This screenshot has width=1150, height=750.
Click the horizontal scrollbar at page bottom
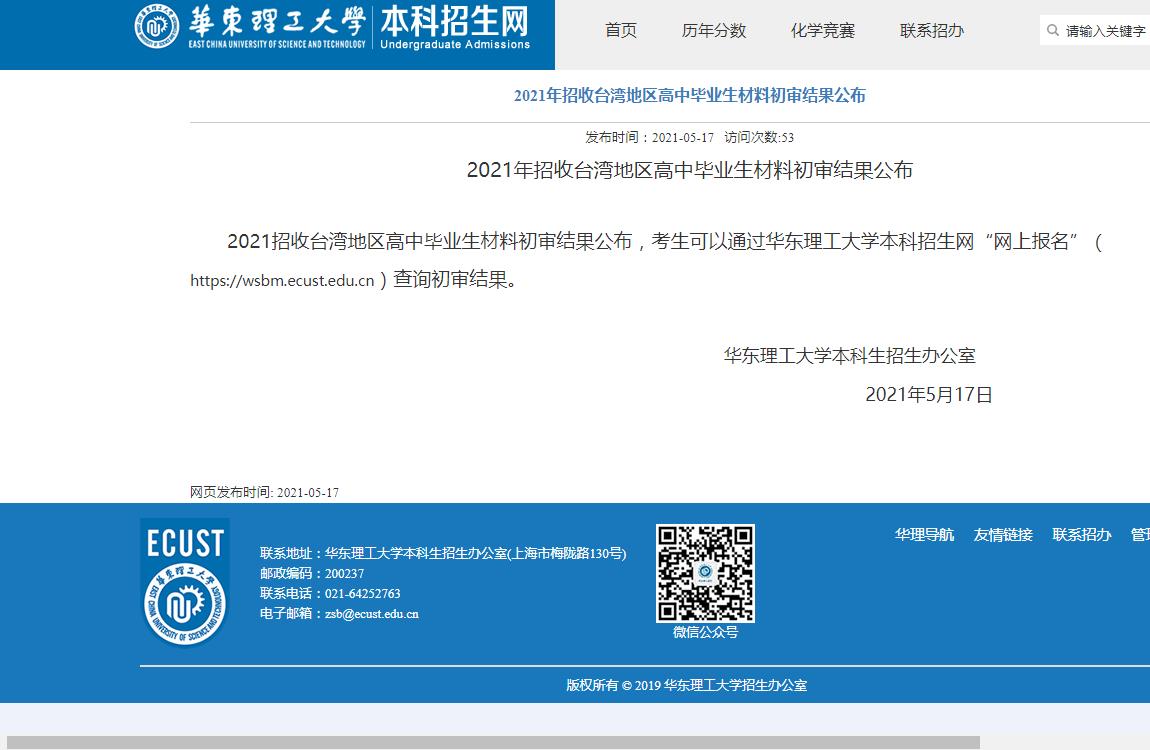[492, 743]
